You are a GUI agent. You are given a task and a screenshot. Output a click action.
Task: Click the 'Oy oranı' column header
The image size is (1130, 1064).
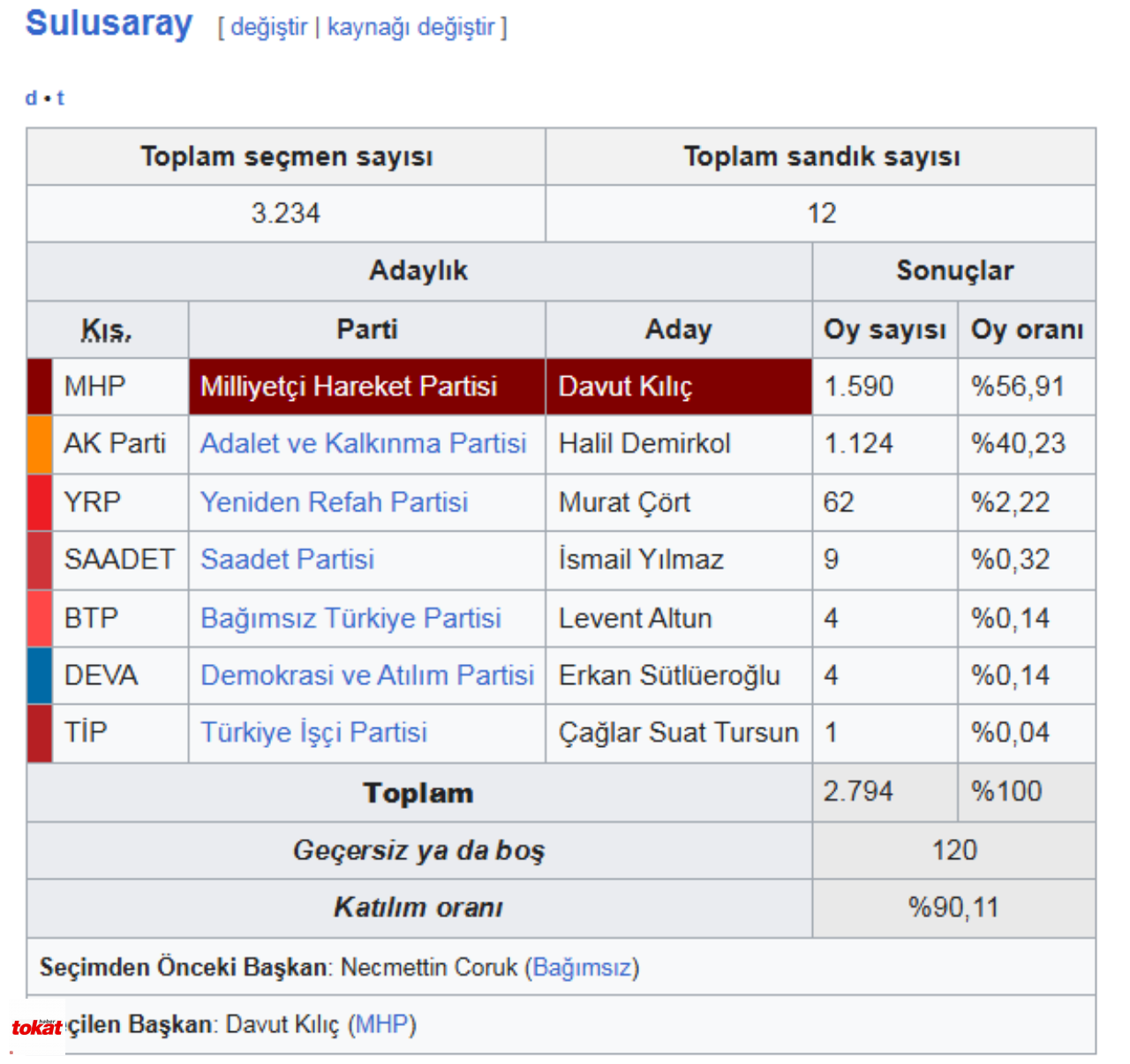[x=1027, y=329]
